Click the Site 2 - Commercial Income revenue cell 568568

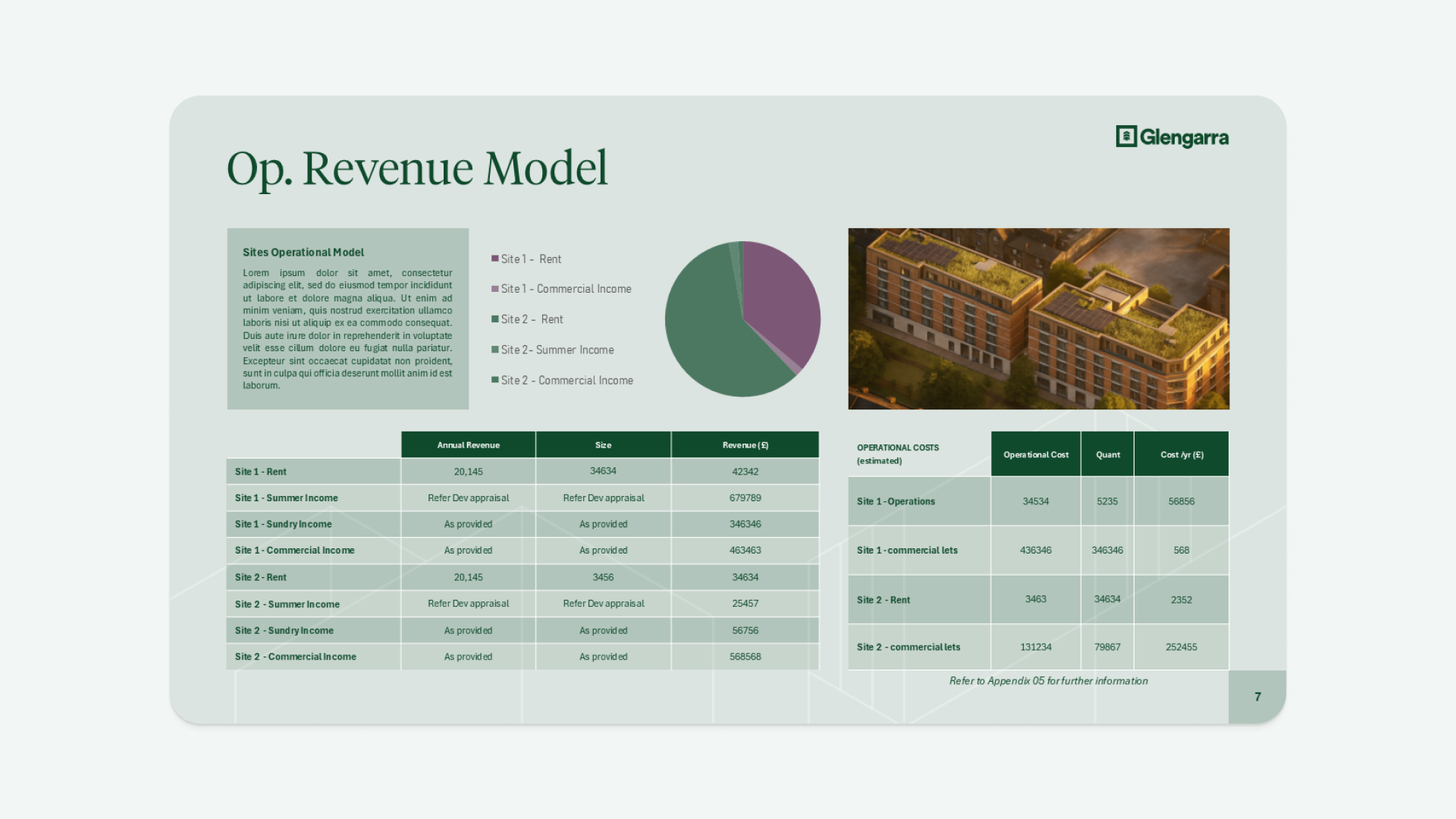coord(745,657)
